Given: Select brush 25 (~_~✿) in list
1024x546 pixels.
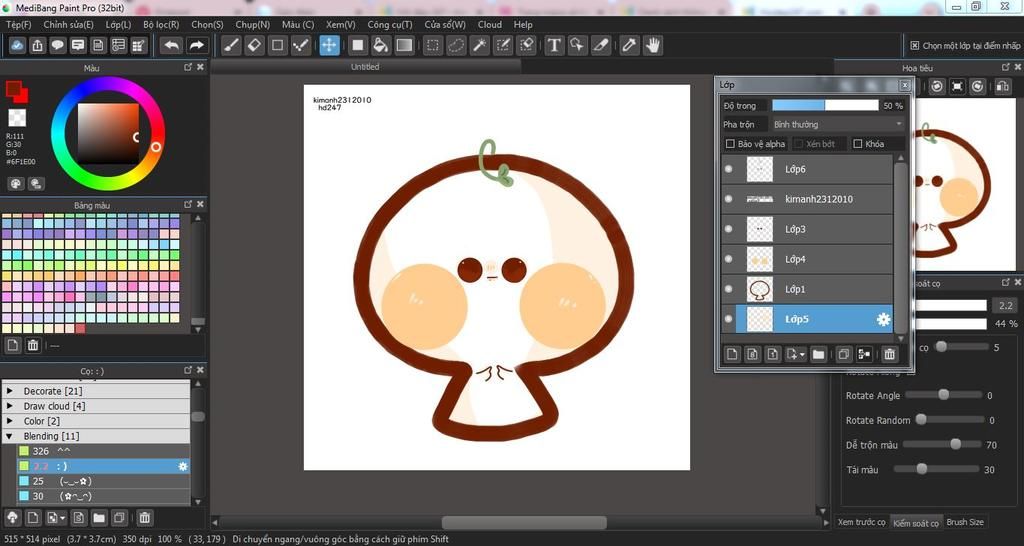Looking at the screenshot, I should (103, 481).
